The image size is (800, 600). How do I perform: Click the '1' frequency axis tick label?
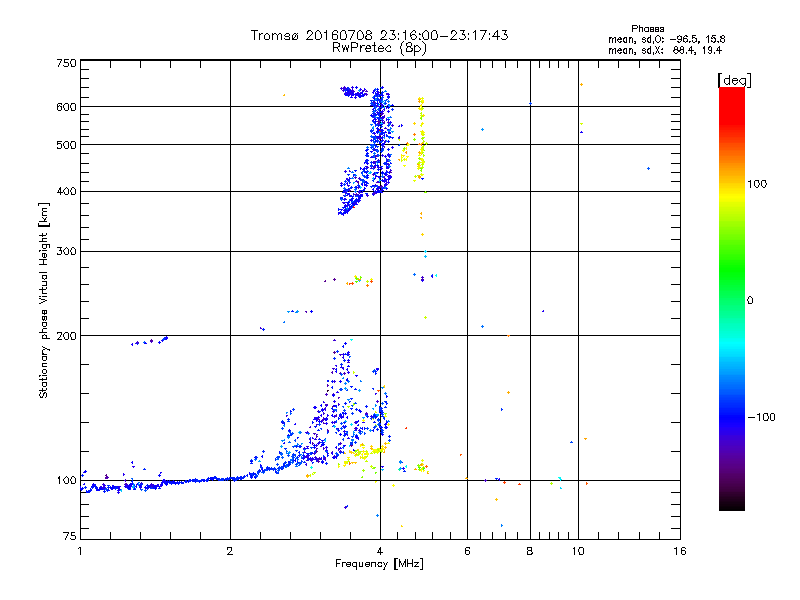[80, 551]
